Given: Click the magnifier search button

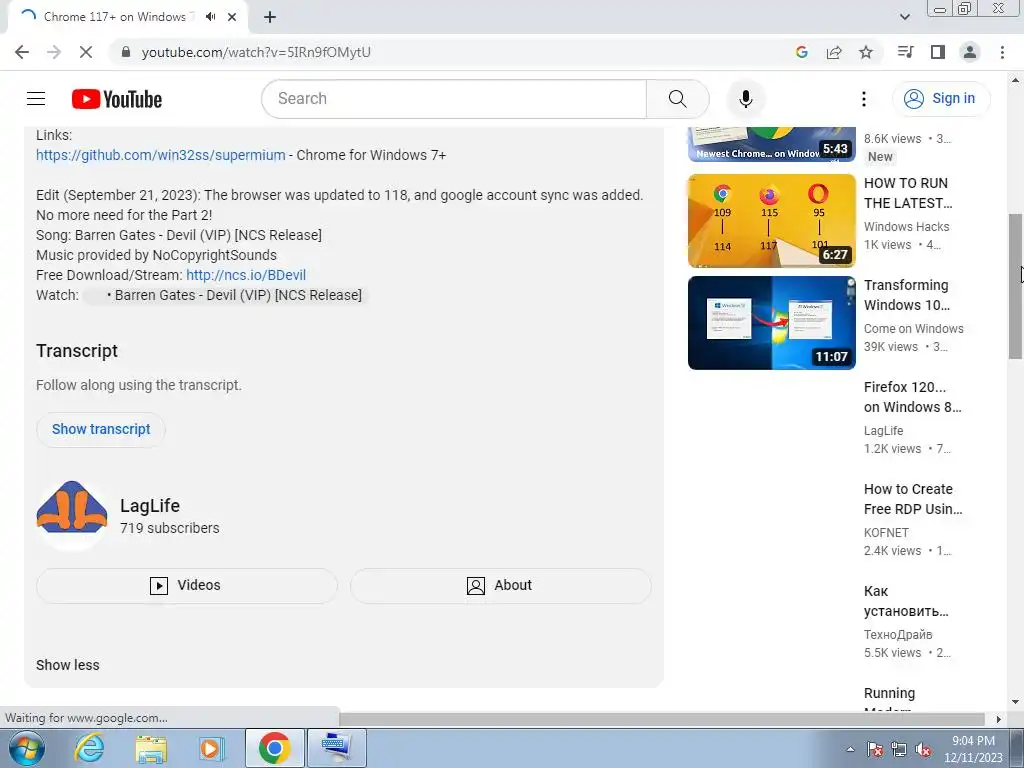Looking at the screenshot, I should click(x=677, y=99).
